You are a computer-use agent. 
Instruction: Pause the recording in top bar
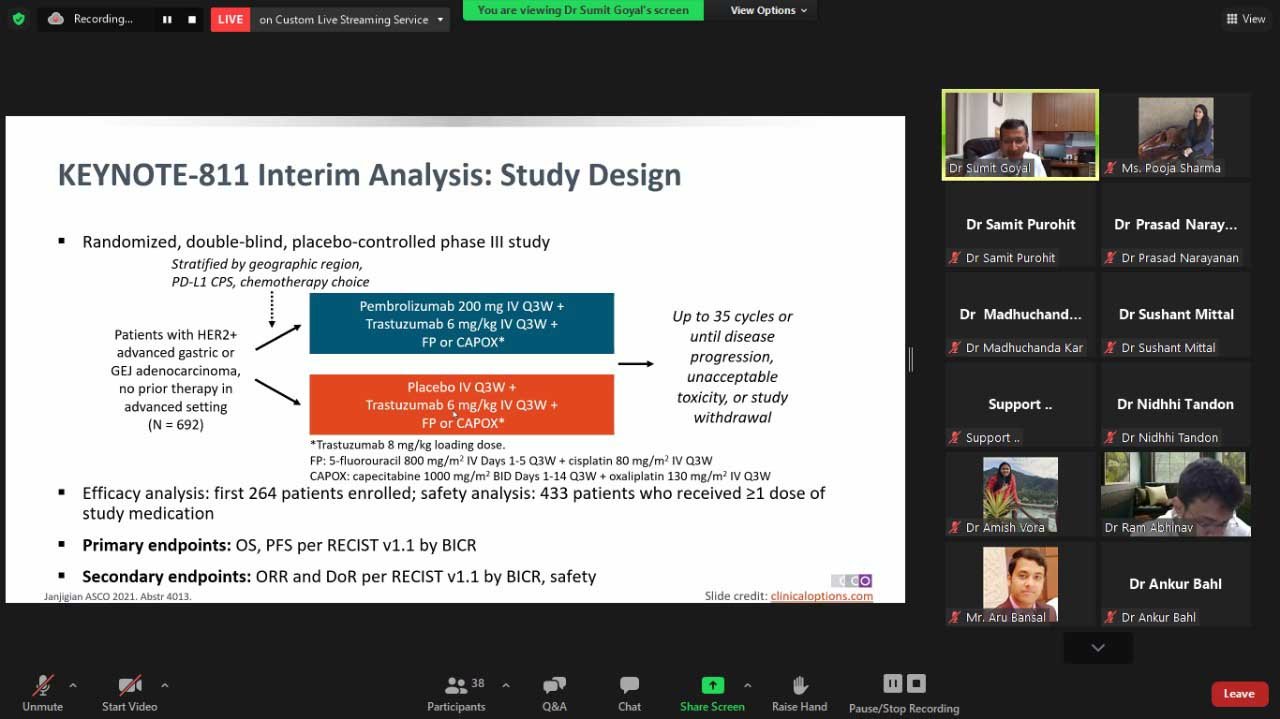point(167,19)
